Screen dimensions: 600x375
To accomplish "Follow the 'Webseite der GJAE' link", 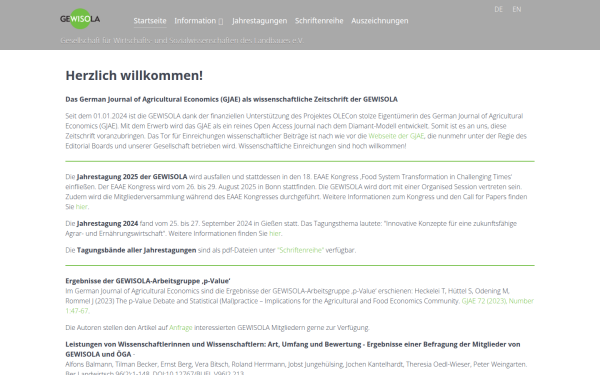I will (x=396, y=136).
